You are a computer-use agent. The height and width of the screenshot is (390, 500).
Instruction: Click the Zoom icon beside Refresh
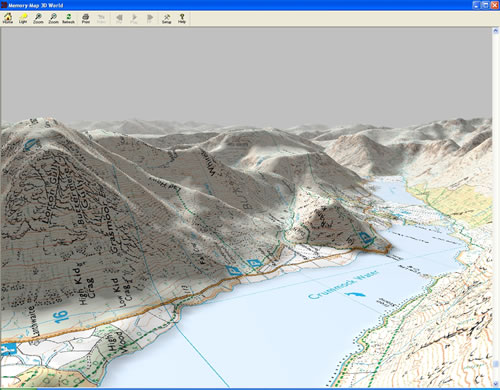(x=53, y=18)
